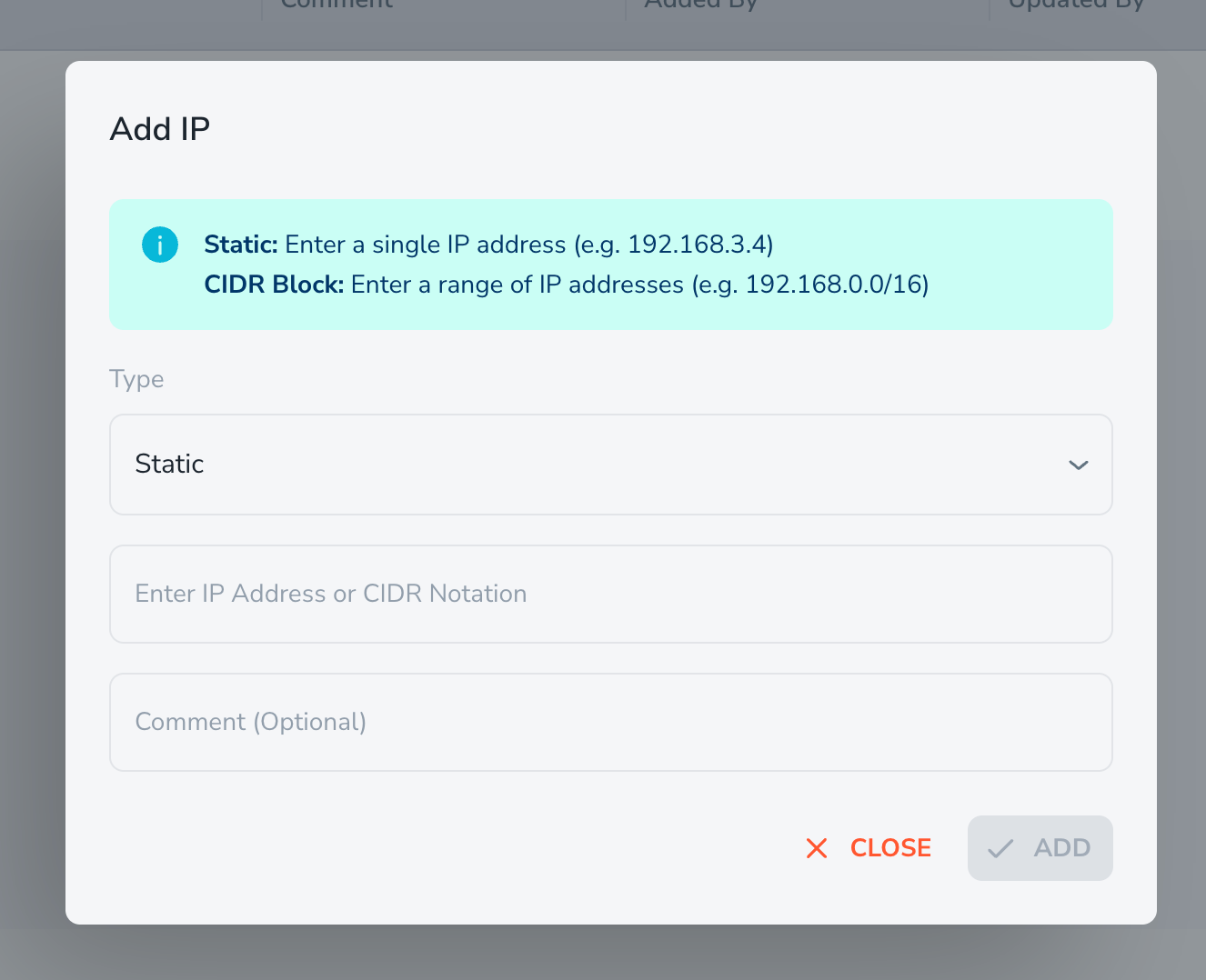
Task: Click the dimmed backdrop below the dialog
Action: pos(603,953)
